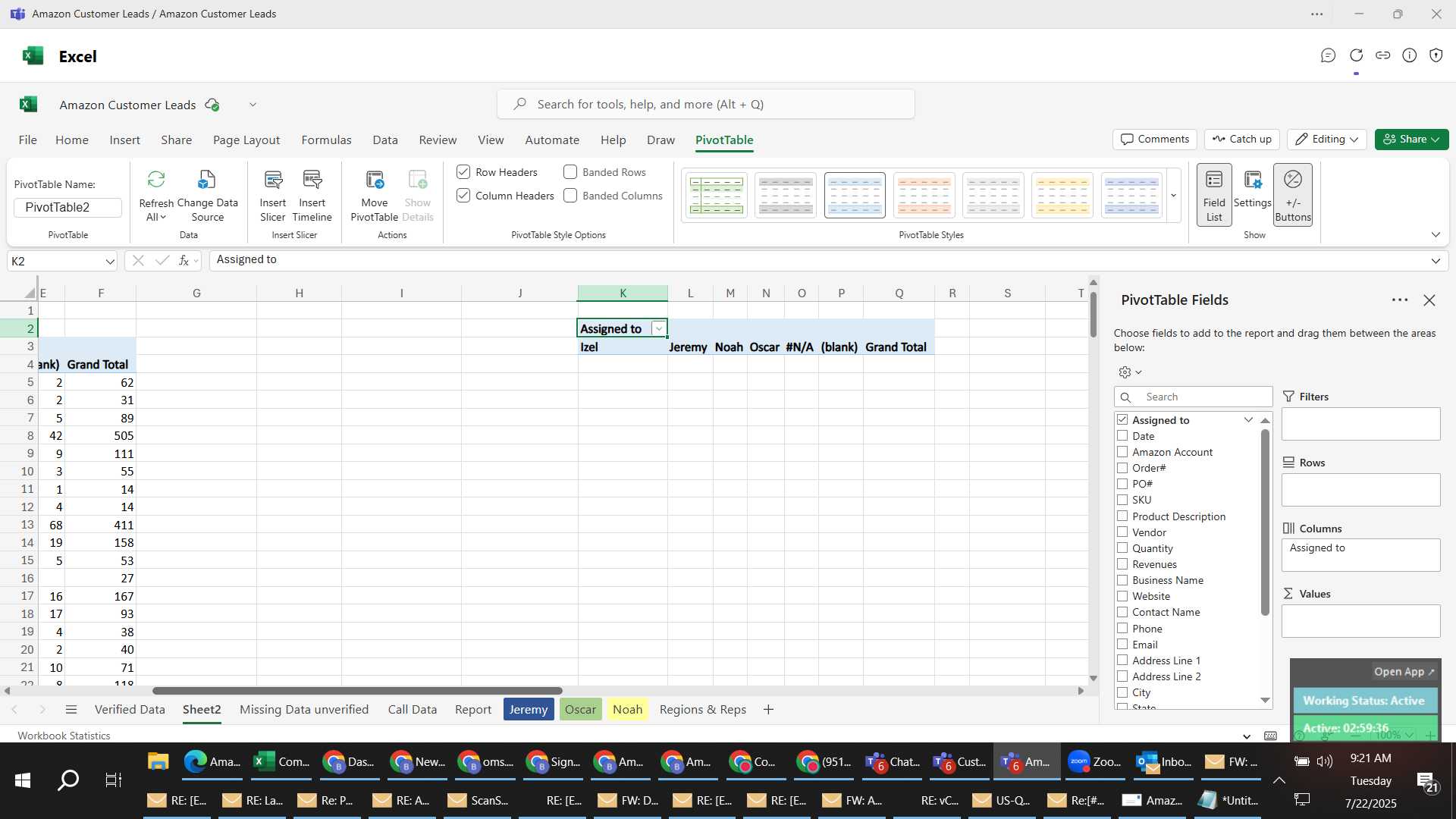Image resolution: width=1456 pixels, height=819 pixels.
Task: Enable Banded Rows checkbox
Action: click(x=570, y=172)
